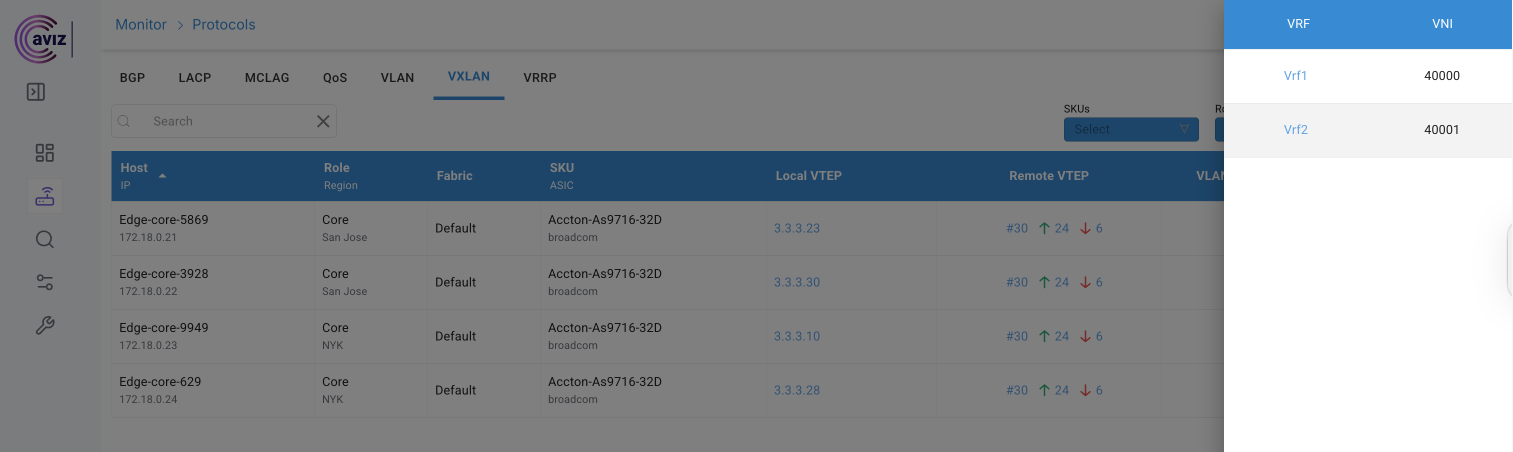1513x452 pixels.
Task: Switch to the VRRP tab
Action: [x=540, y=78]
